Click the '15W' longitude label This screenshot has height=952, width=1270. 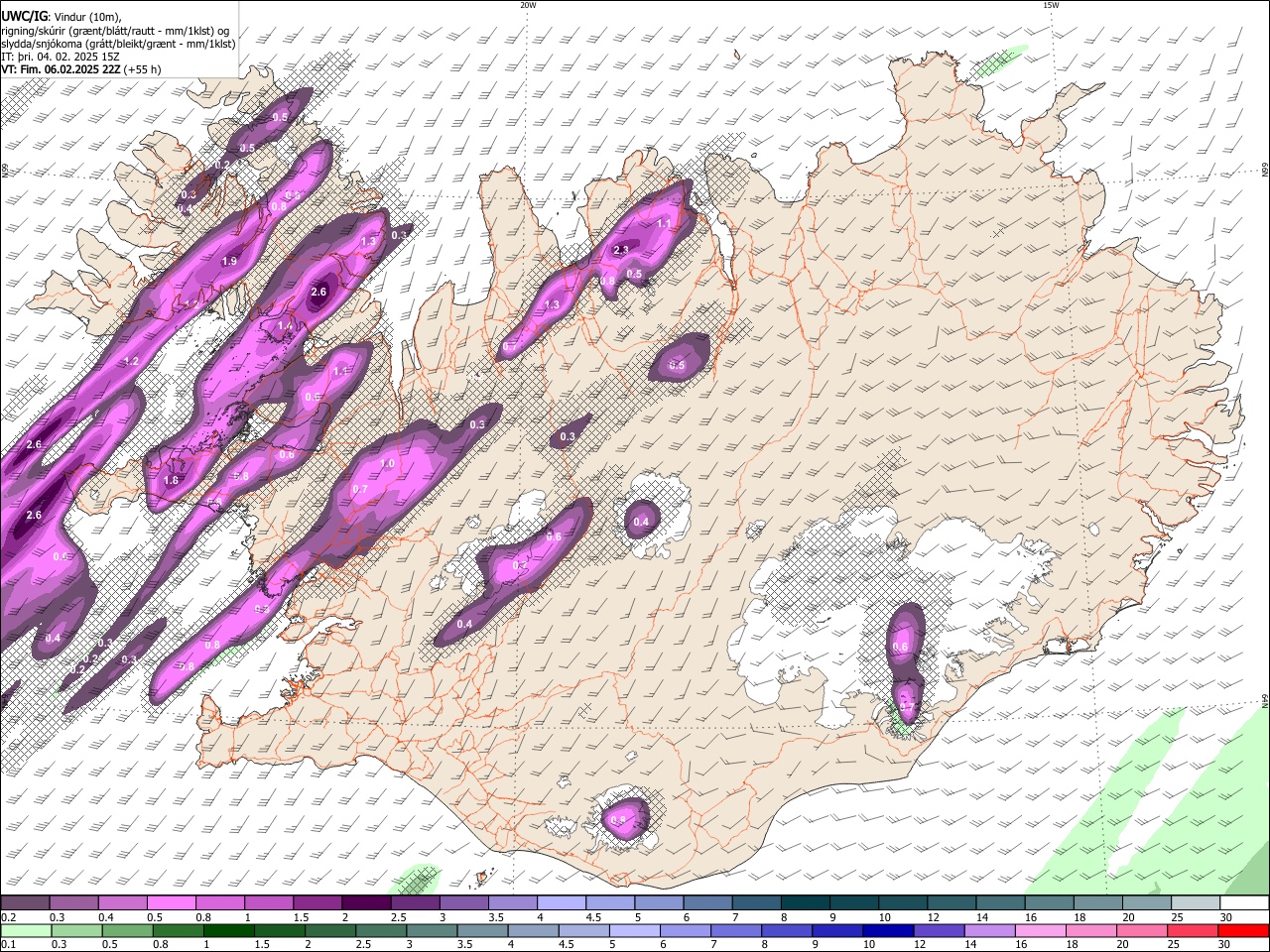pyautogui.click(x=1051, y=5)
